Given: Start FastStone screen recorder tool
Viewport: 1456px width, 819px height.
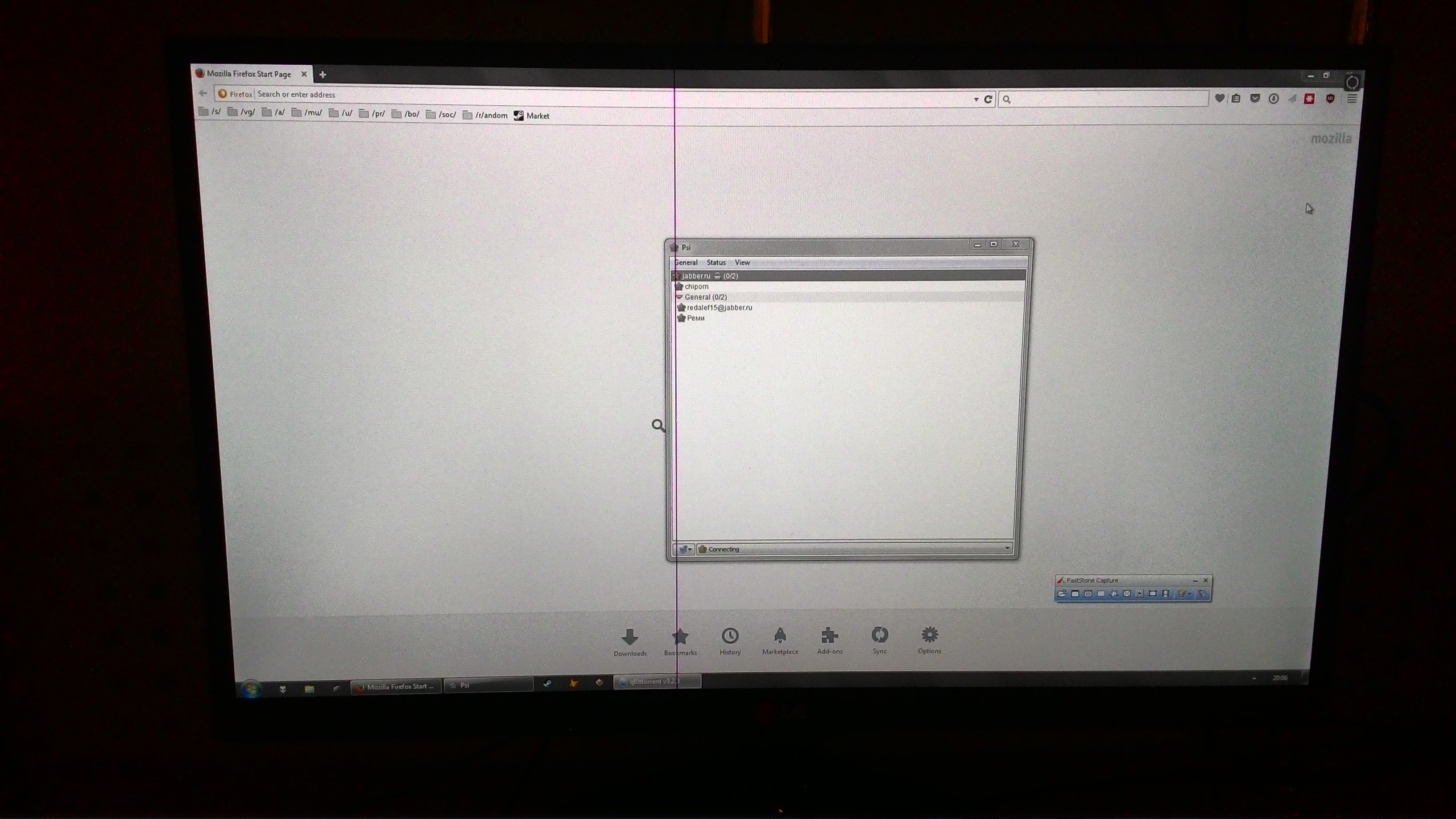Looking at the screenshot, I should coord(1166,593).
